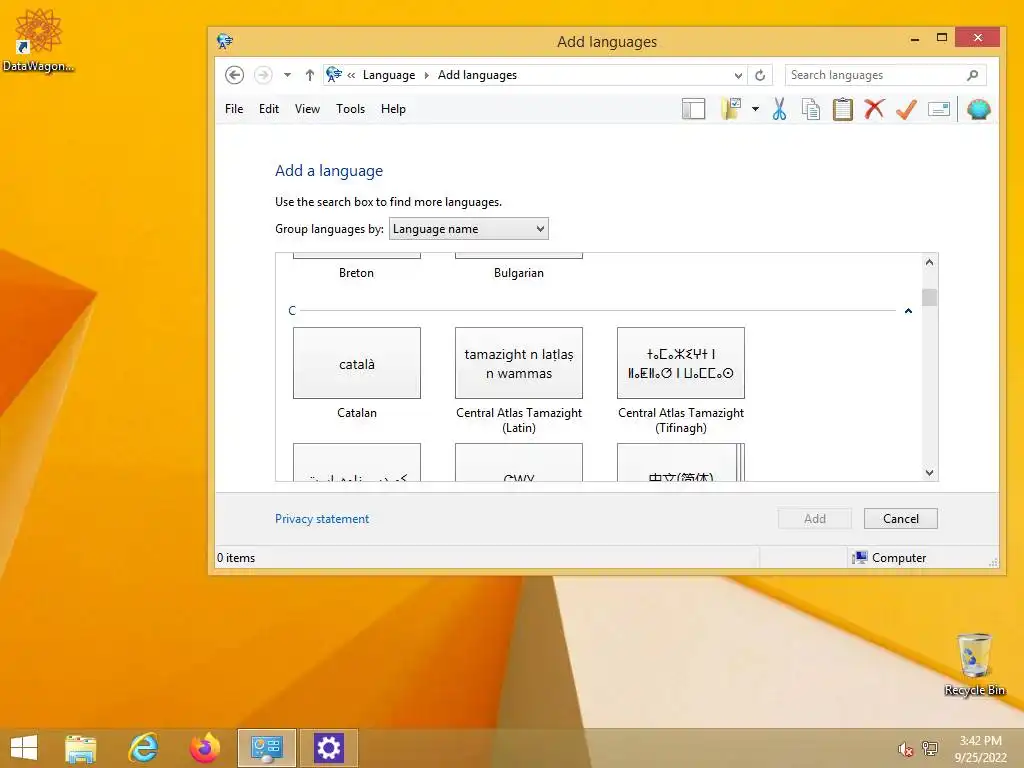
Task: Open the Group languages by dropdown
Action: click(469, 229)
